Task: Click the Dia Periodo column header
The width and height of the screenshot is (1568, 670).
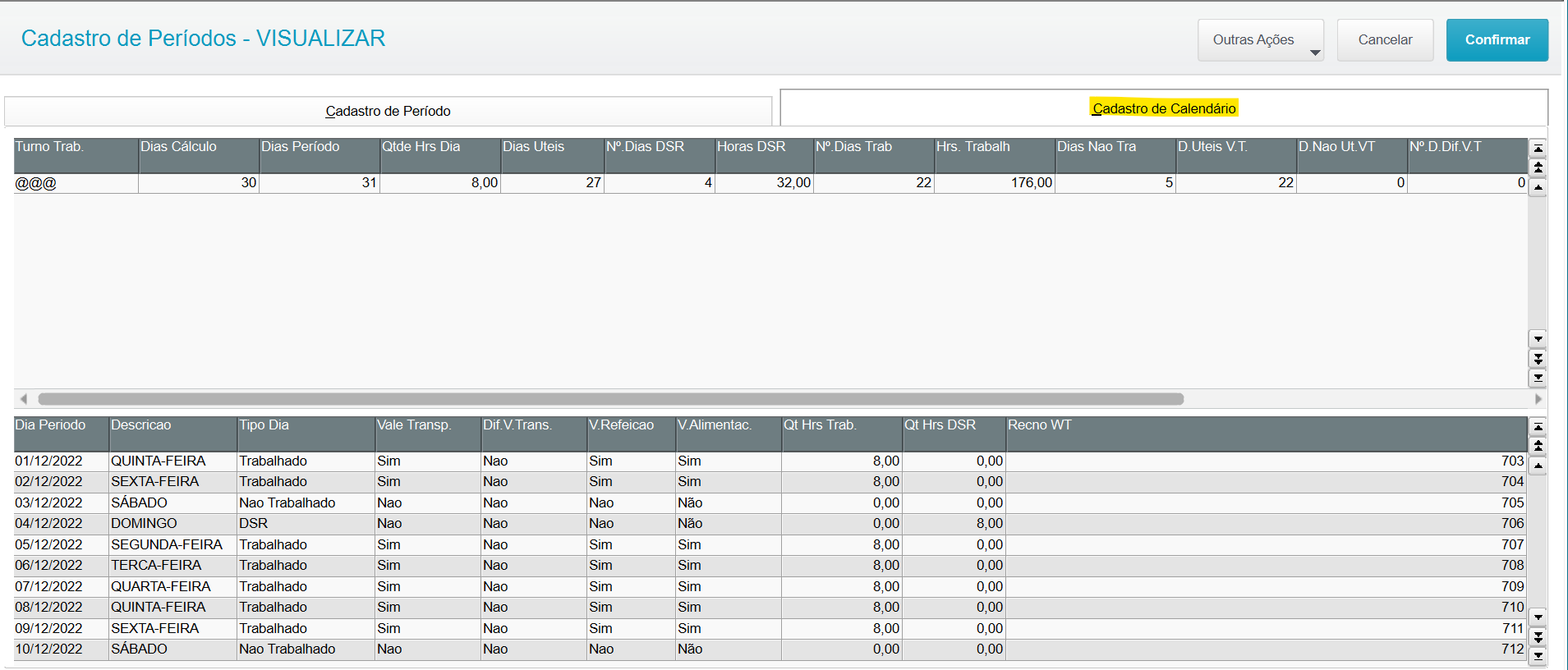Action: (62, 434)
